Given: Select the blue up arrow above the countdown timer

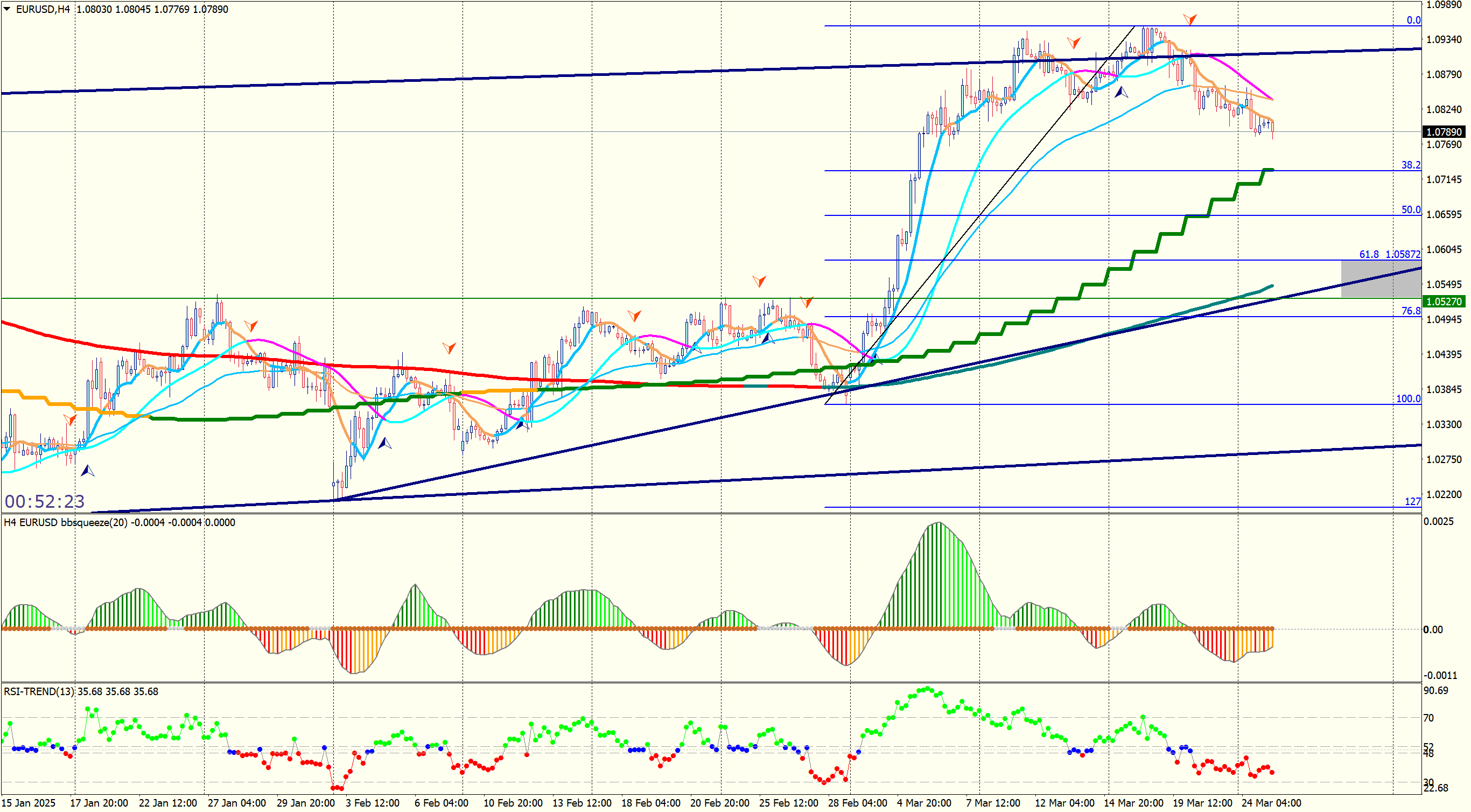Looking at the screenshot, I should pos(87,471).
